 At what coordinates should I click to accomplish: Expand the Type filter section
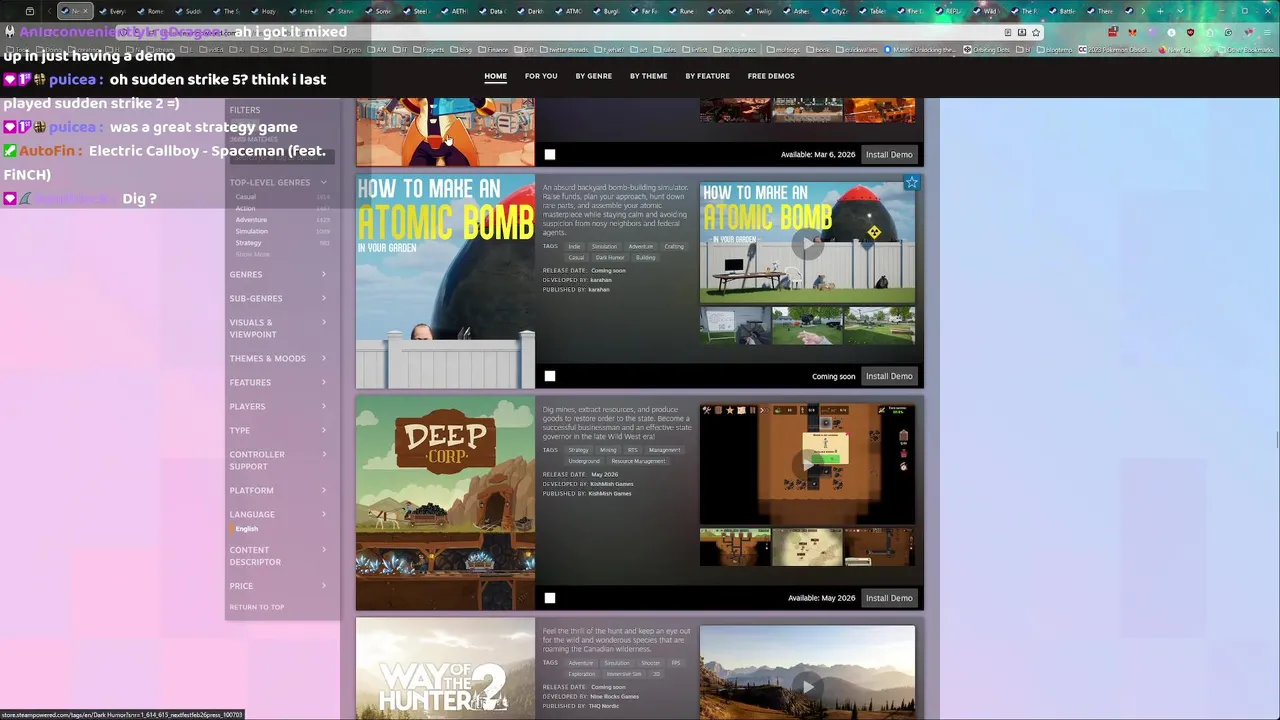(x=278, y=430)
